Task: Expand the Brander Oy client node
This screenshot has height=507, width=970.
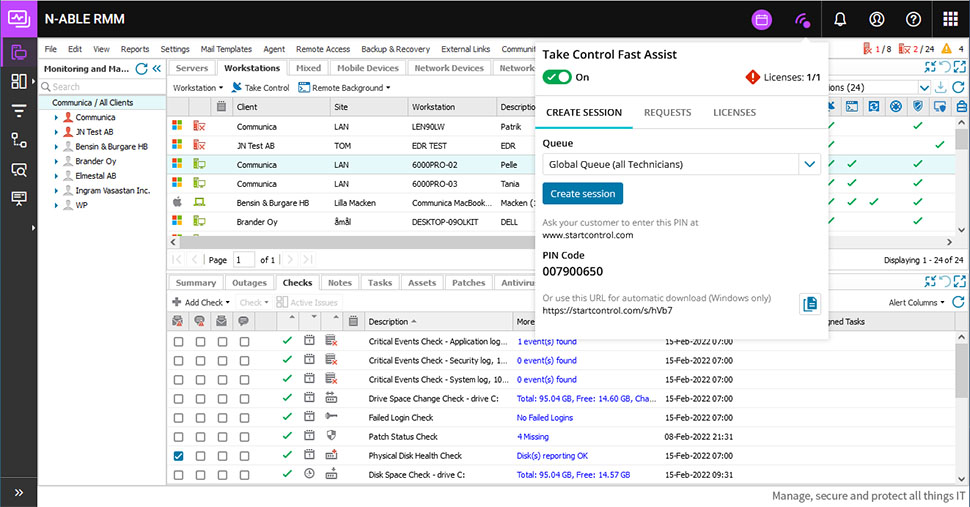Action: [56, 161]
